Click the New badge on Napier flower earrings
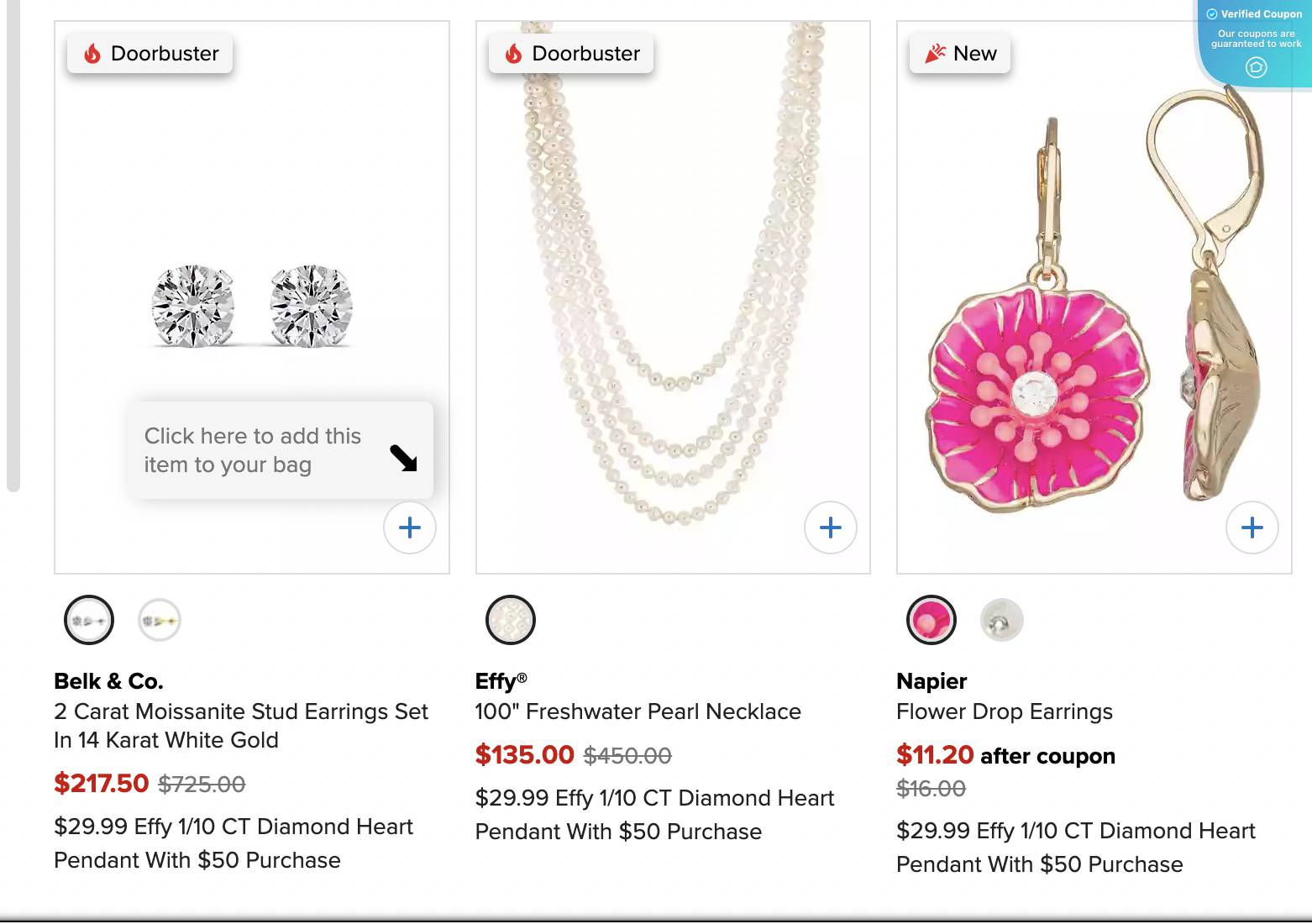Screen dimensions: 1312x924 959,53
